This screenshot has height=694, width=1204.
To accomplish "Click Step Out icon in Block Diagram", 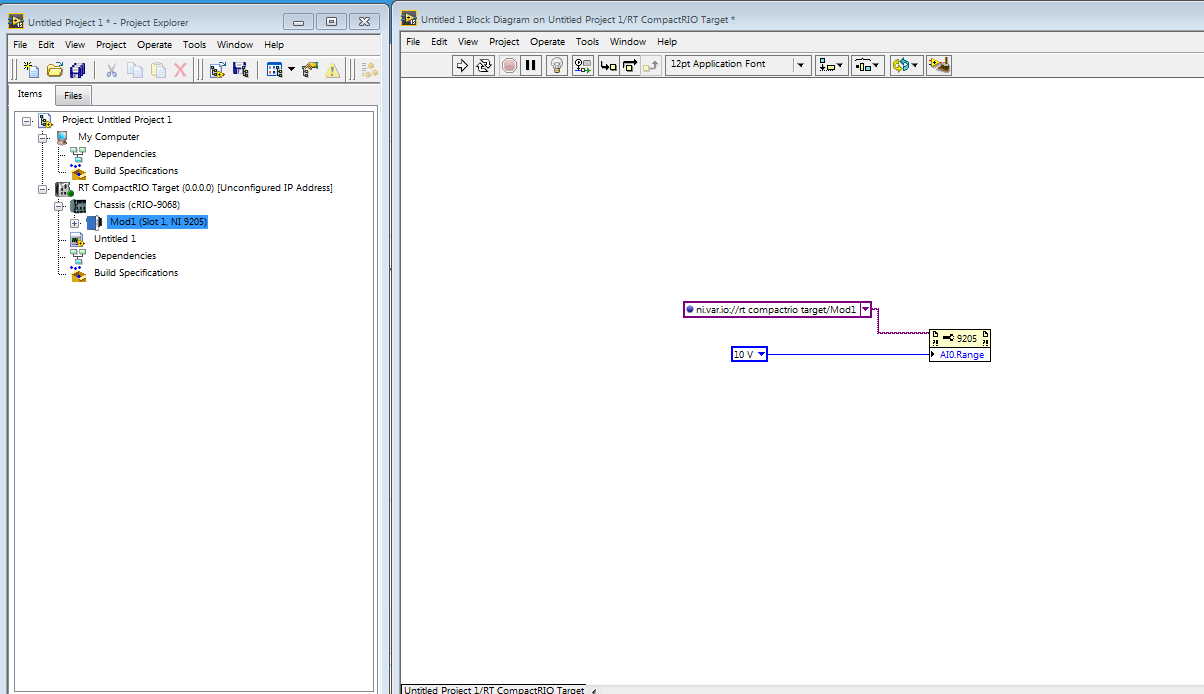I will 652,65.
